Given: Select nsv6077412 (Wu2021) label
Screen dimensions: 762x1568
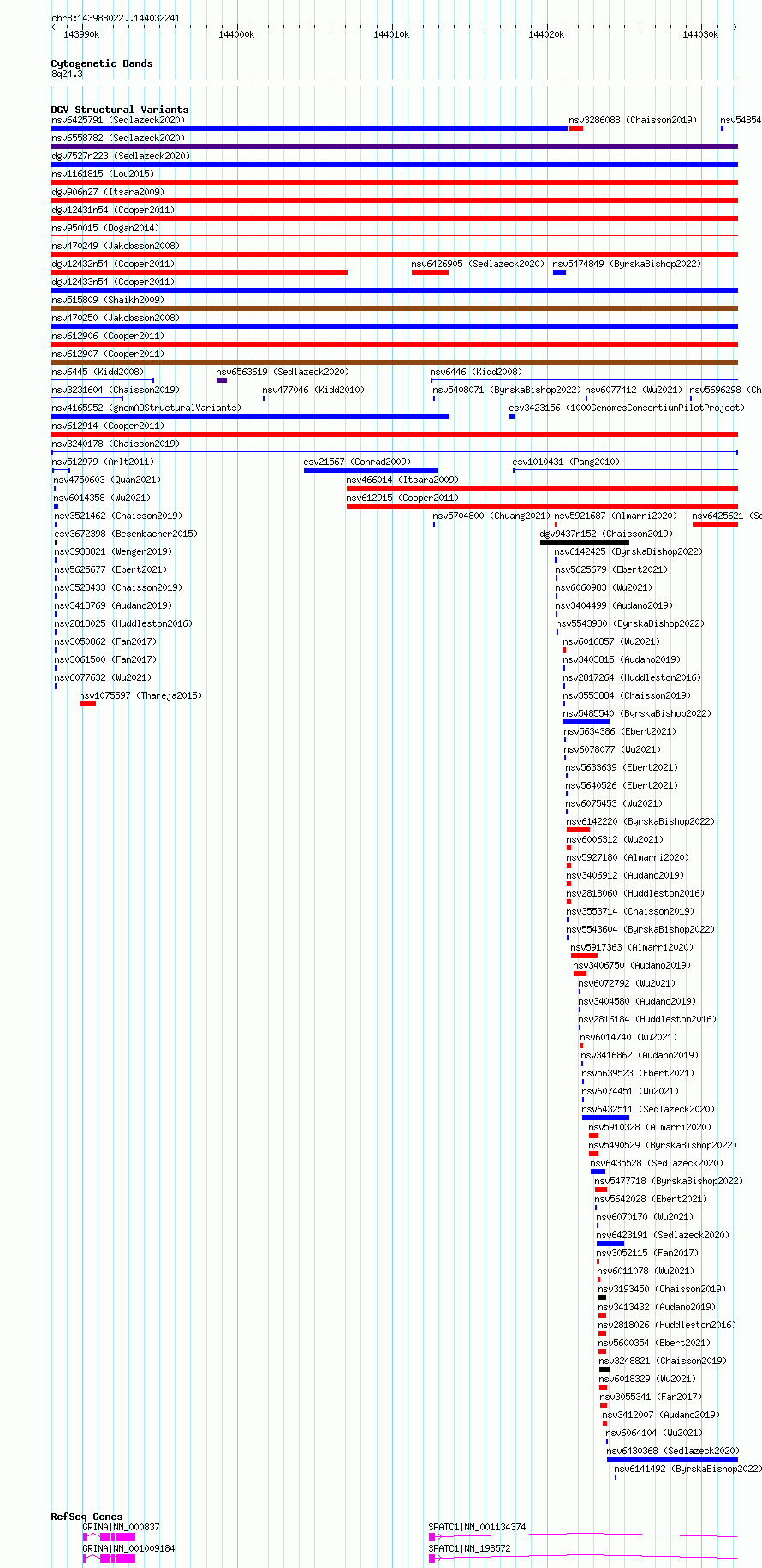Looking at the screenshot, I should tap(634, 390).
